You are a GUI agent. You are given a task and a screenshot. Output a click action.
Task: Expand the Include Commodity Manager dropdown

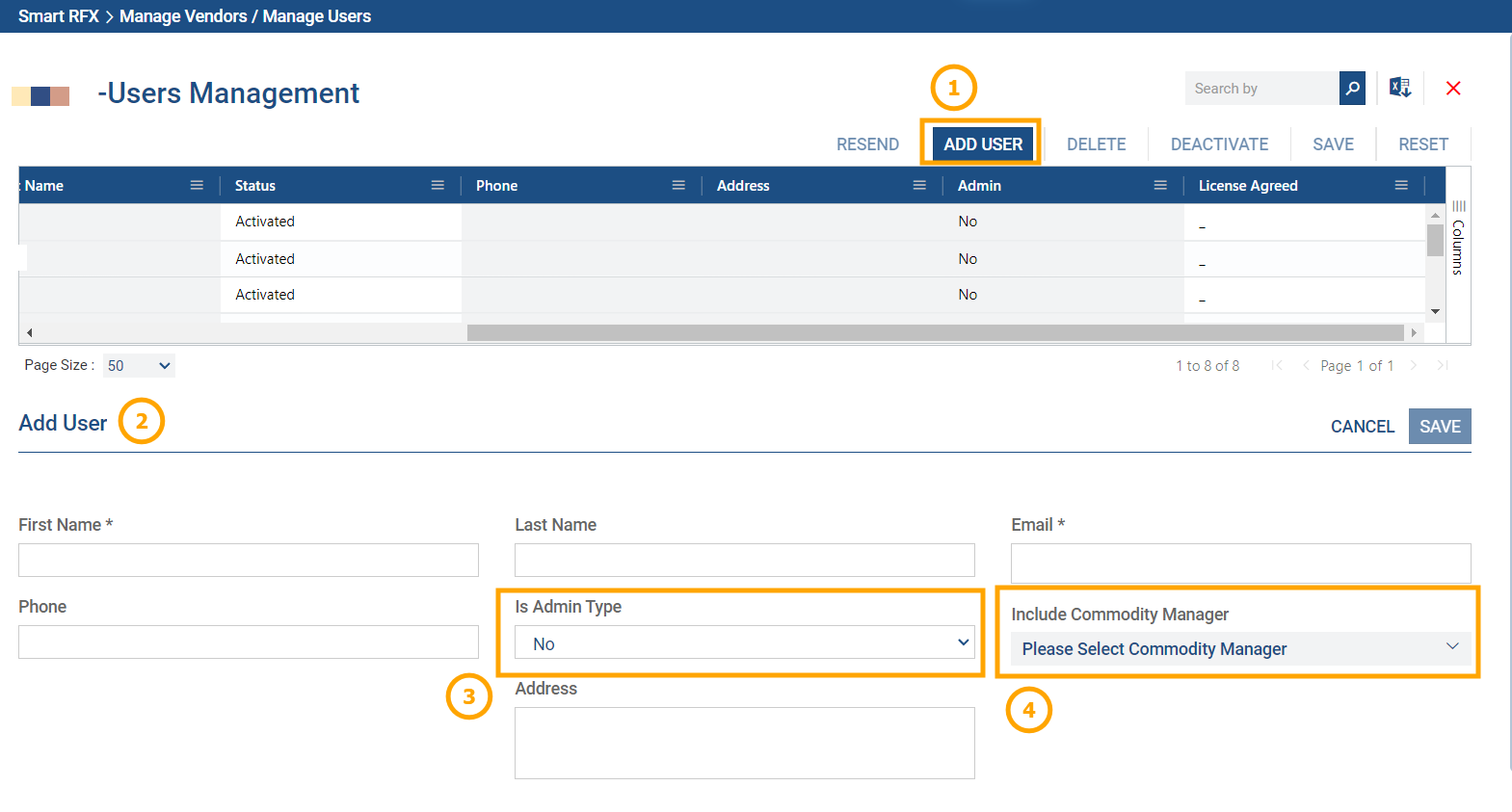point(1239,649)
